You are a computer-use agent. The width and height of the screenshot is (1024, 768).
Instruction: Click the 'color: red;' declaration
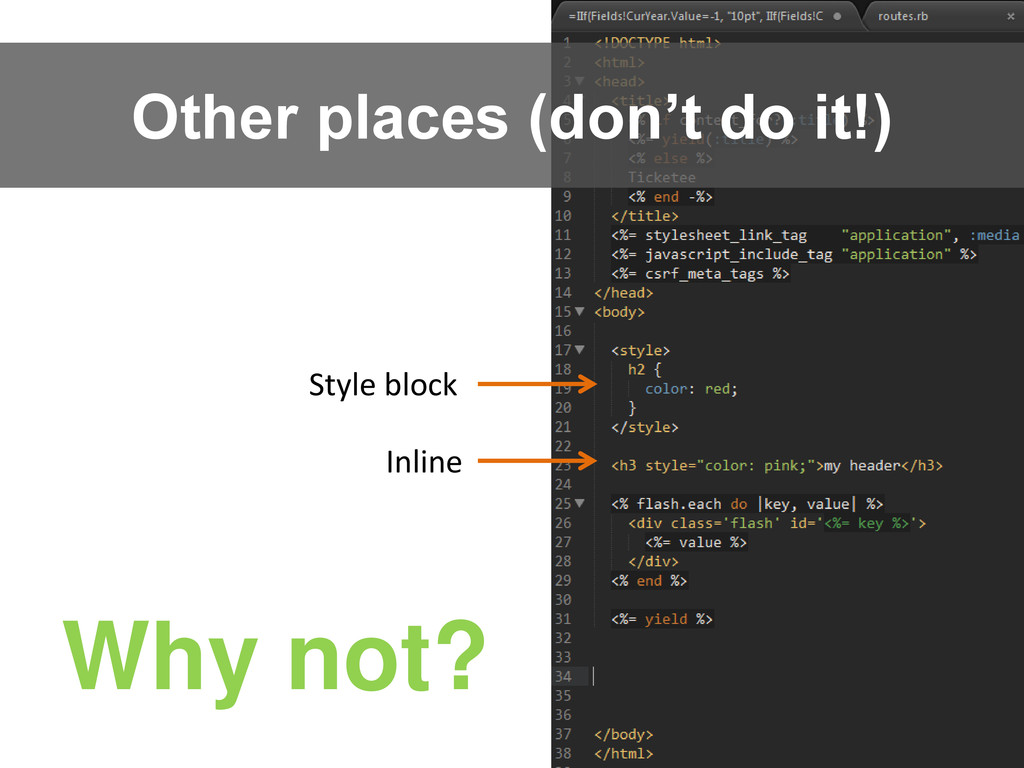(691, 389)
